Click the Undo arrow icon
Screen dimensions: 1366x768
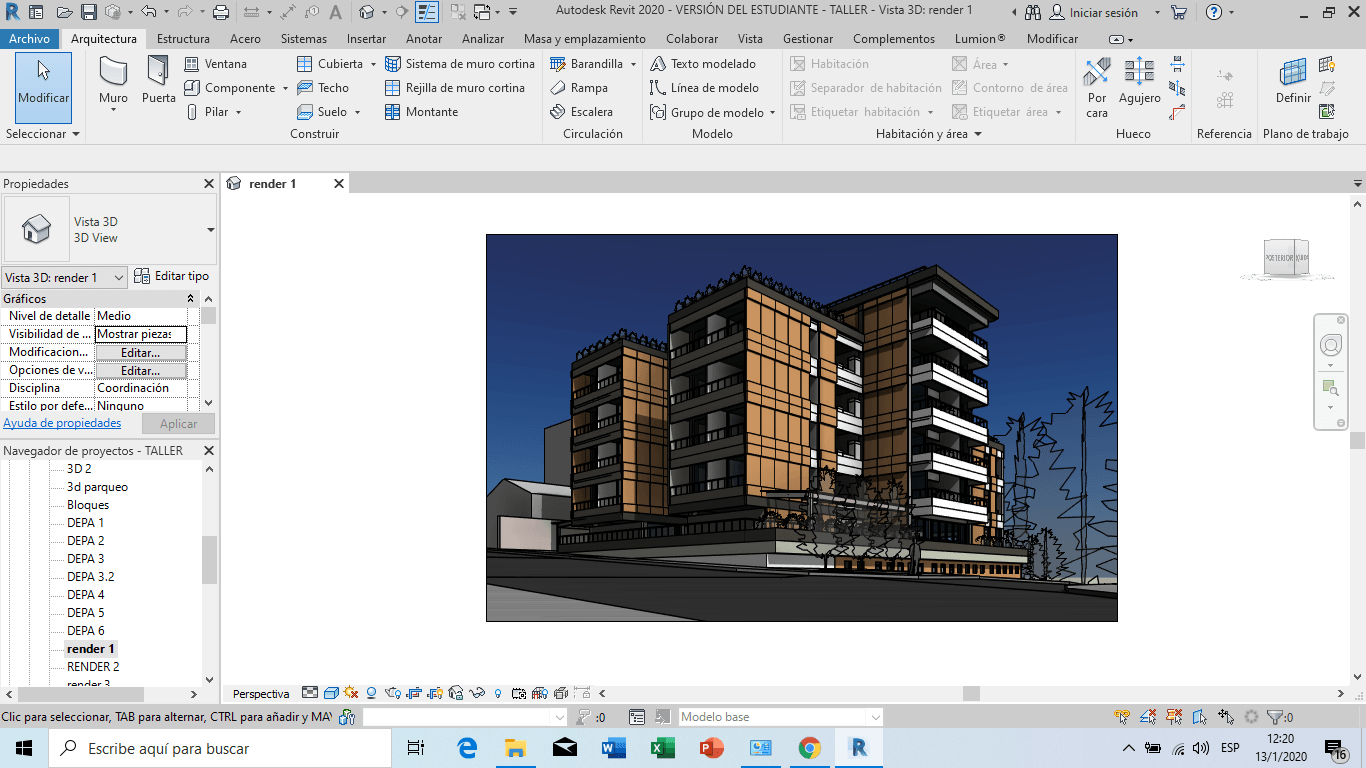pyautogui.click(x=148, y=13)
